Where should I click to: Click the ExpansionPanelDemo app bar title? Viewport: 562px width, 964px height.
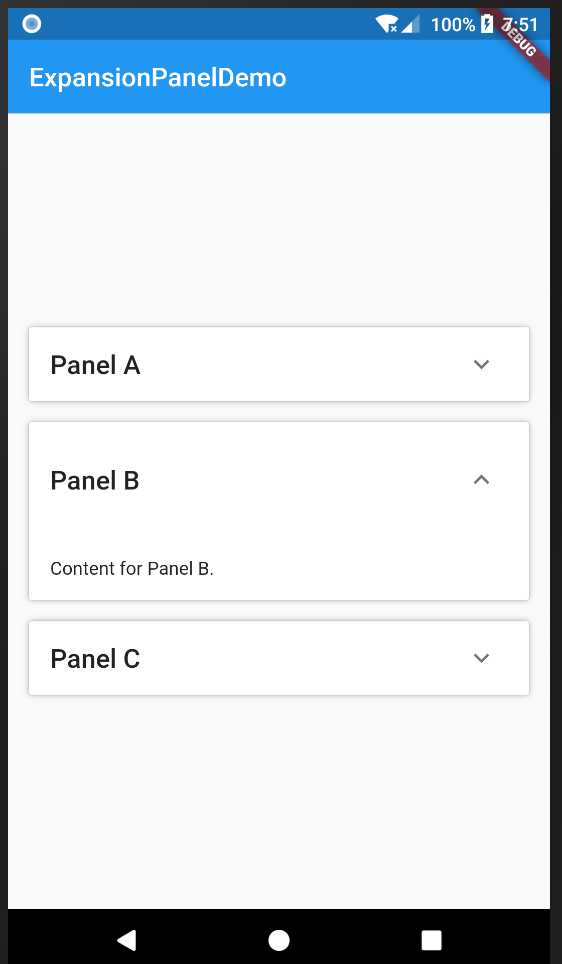point(158,77)
